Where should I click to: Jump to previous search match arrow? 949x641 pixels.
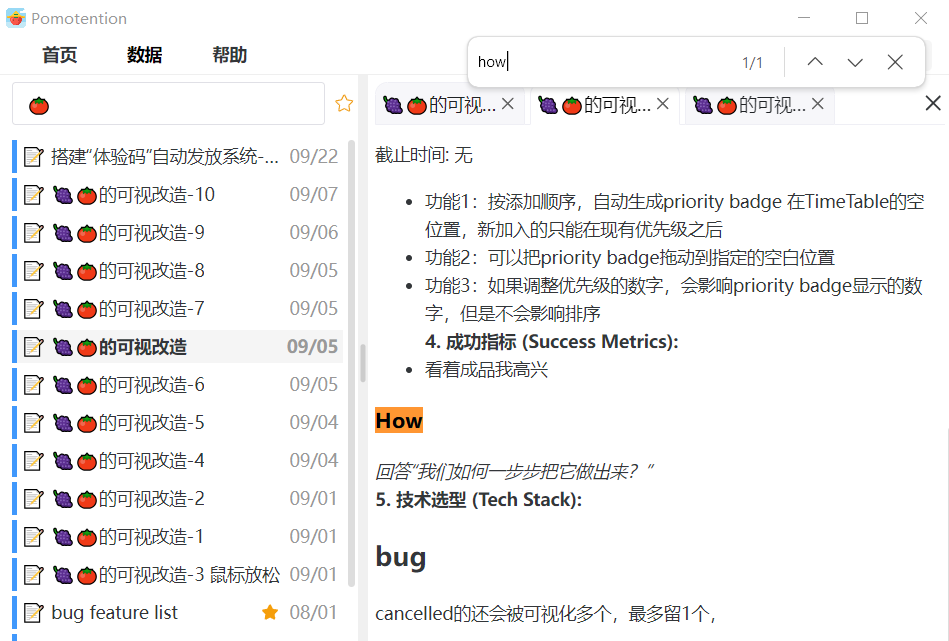pyautogui.click(x=815, y=62)
